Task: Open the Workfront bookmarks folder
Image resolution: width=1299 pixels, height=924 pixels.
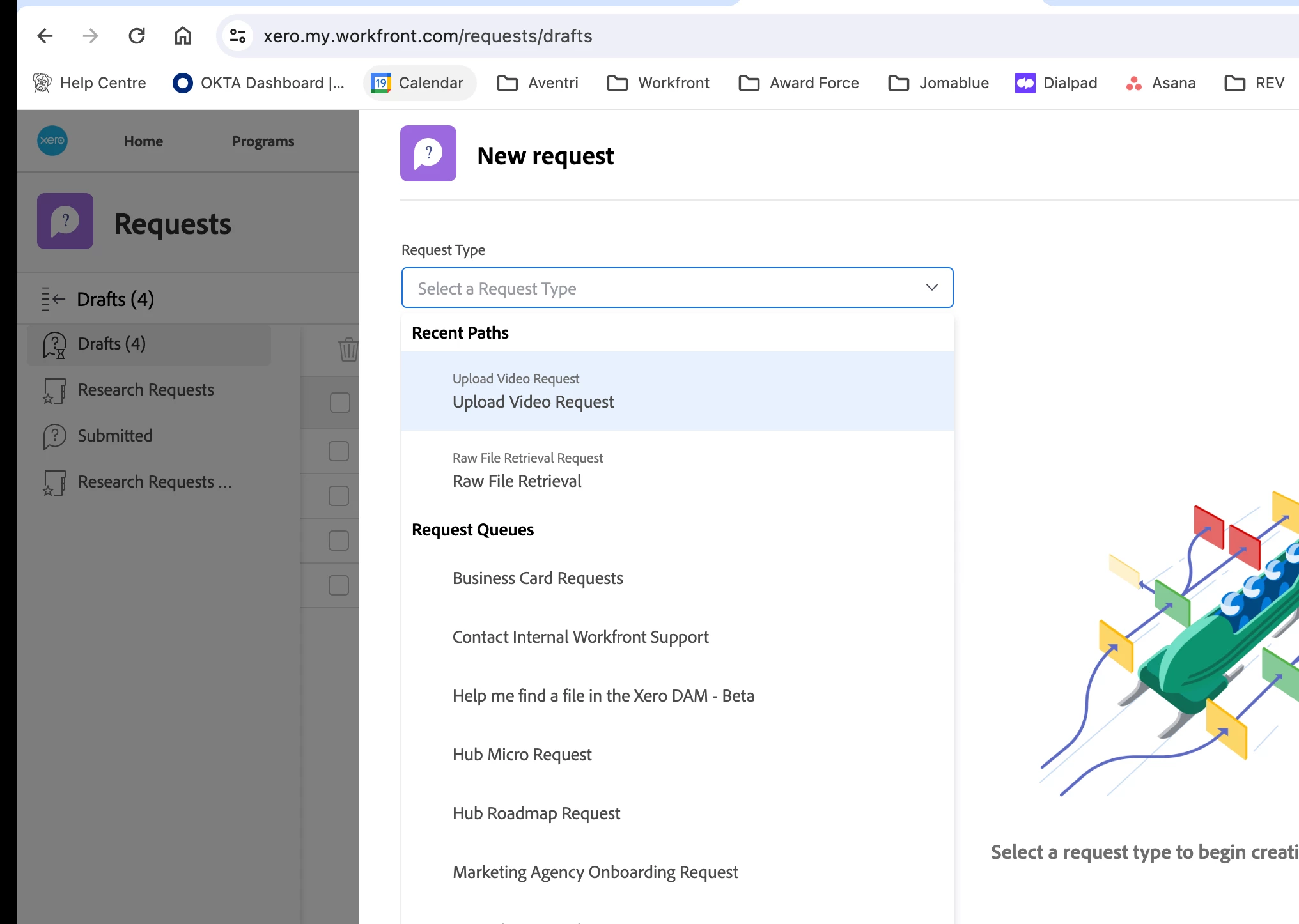Action: [x=658, y=83]
